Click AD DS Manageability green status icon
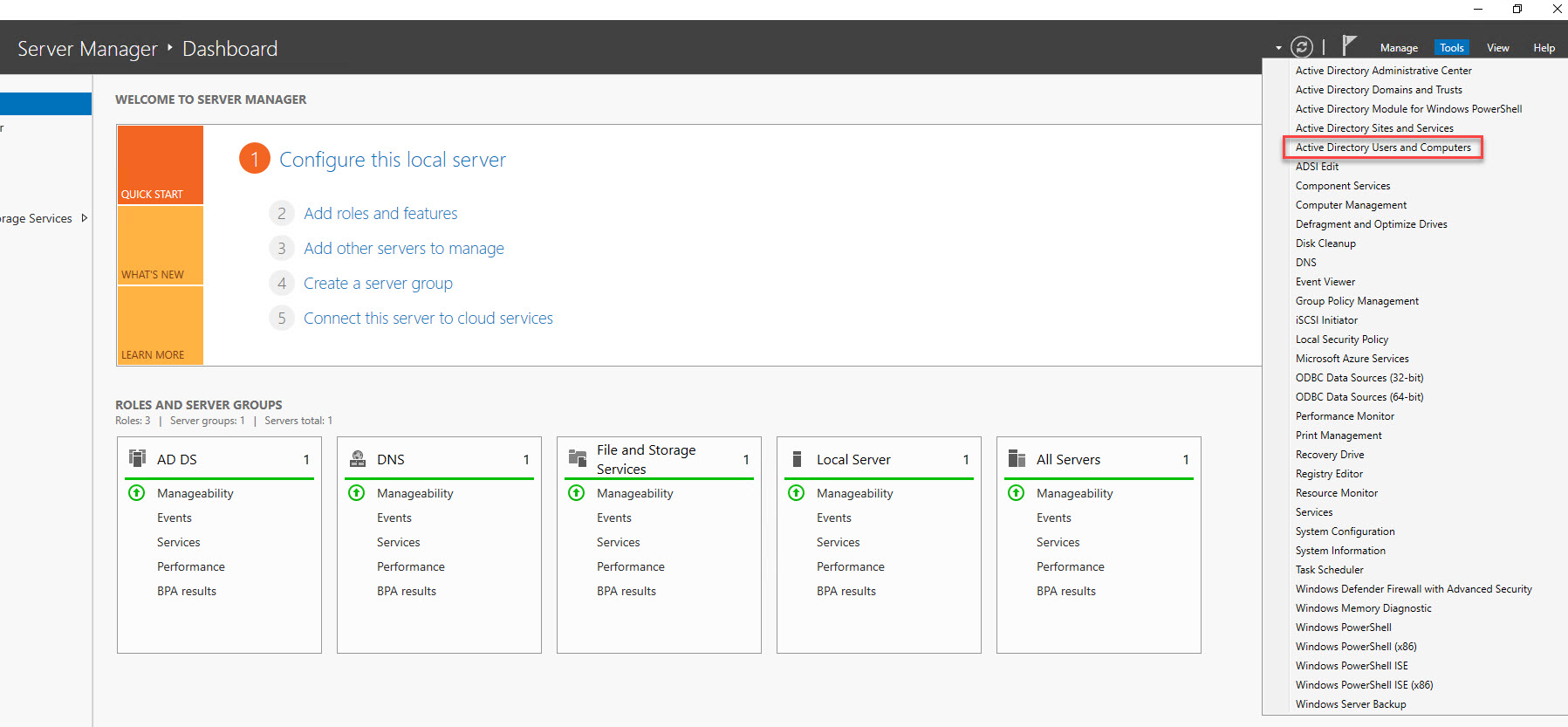Image resolution: width=1568 pixels, height=727 pixels. 137,493
